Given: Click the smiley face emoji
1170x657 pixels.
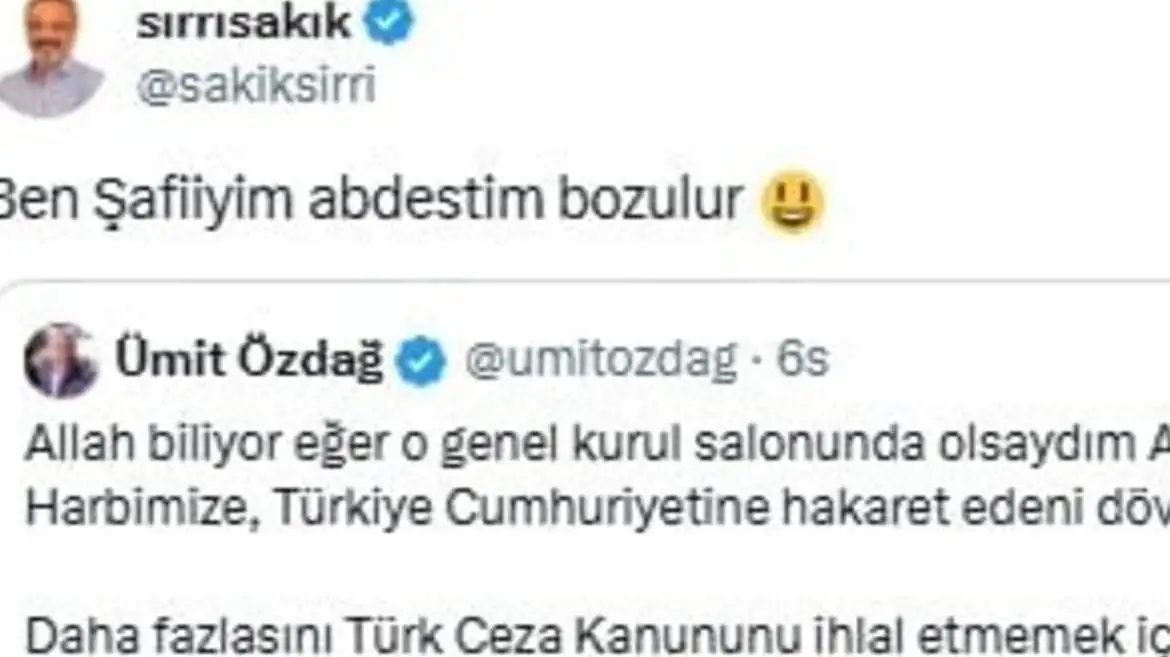Looking at the screenshot, I should pos(792,202).
